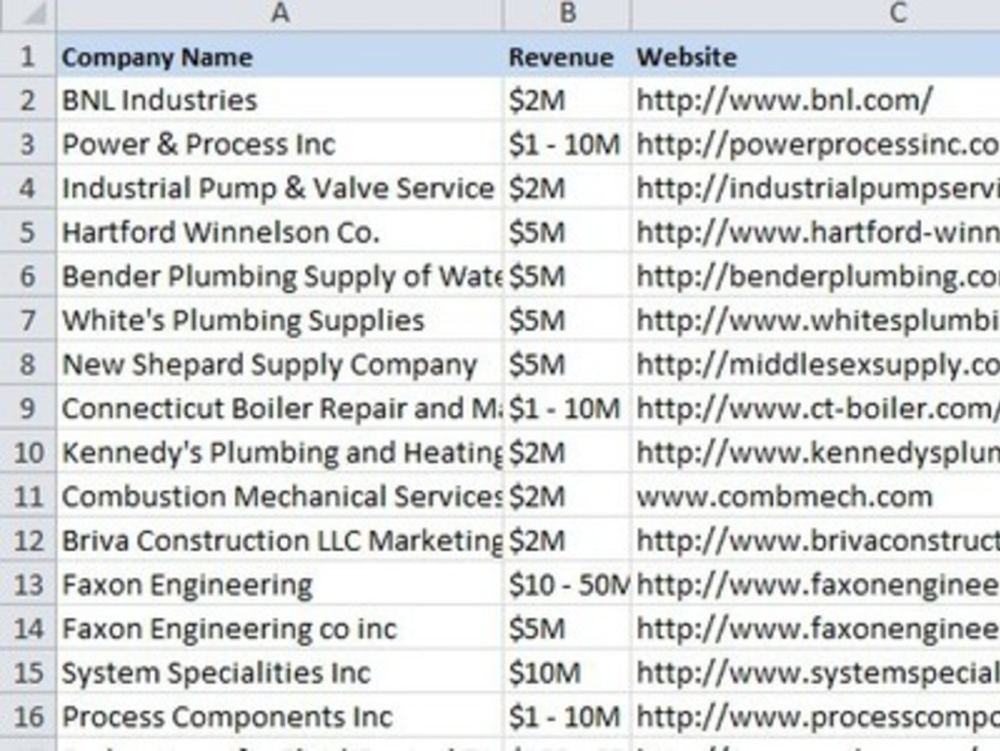Click the www.combmech.com cell
The image size is (1000, 751).
tap(816, 496)
